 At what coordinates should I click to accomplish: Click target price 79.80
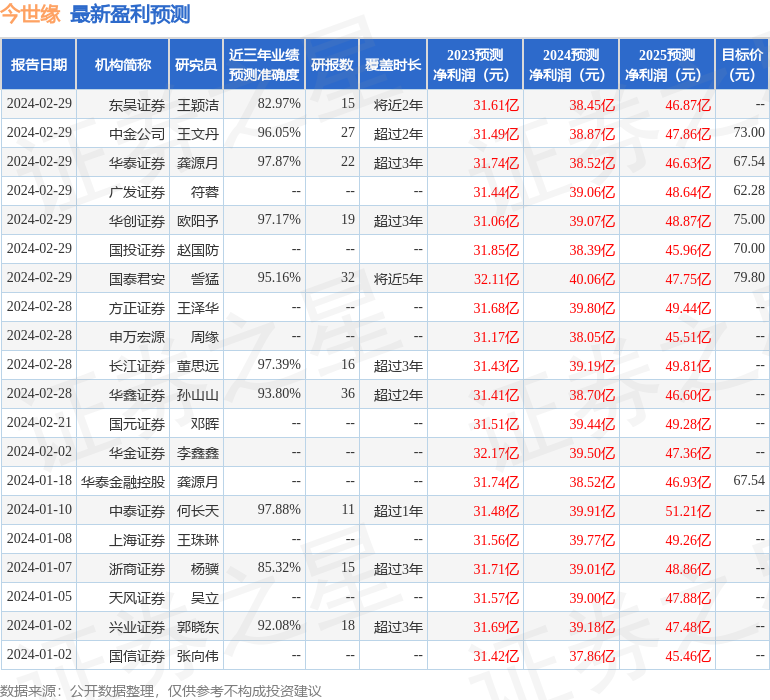point(749,277)
